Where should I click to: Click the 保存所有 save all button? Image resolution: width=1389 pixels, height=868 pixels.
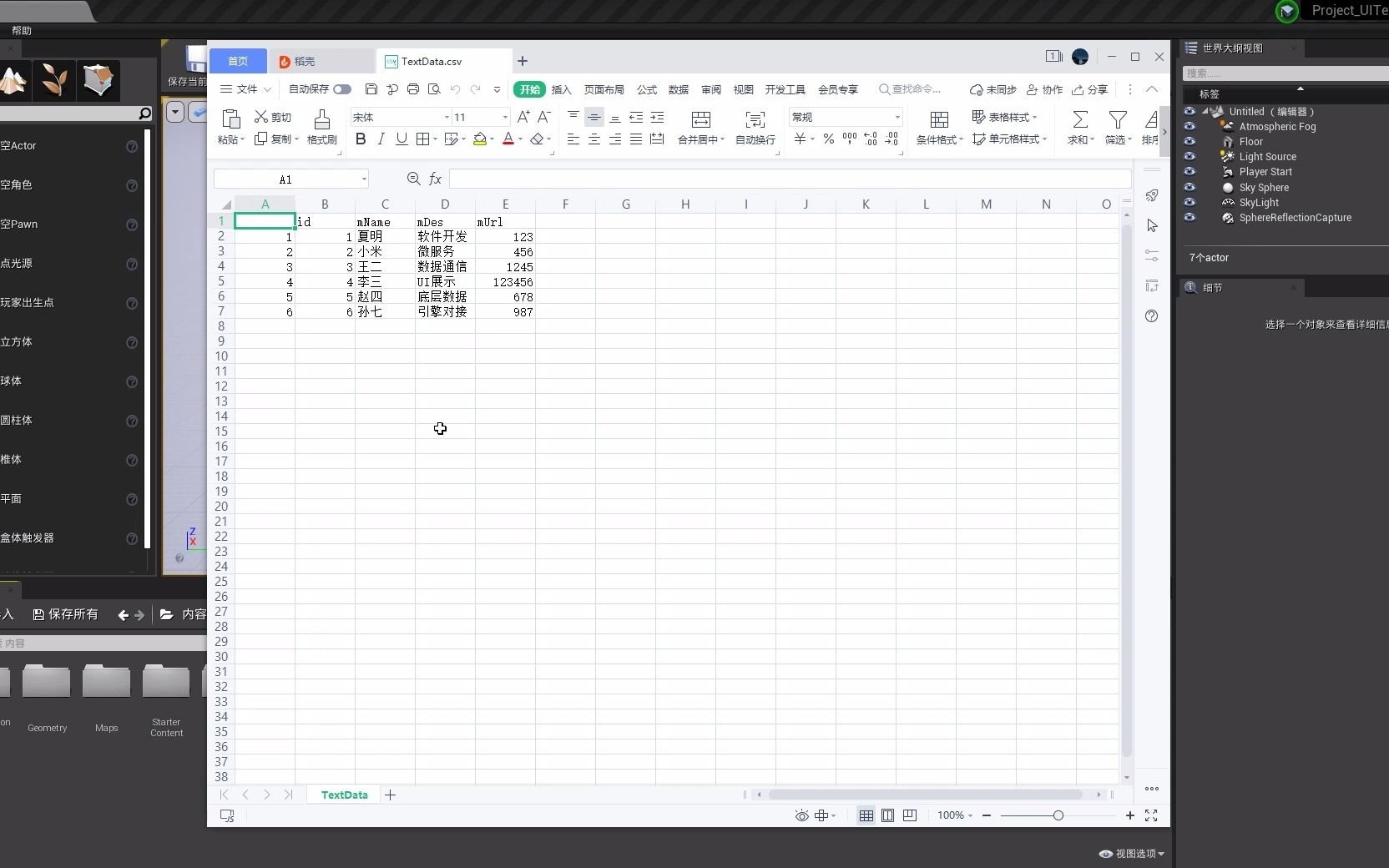pyautogui.click(x=67, y=615)
